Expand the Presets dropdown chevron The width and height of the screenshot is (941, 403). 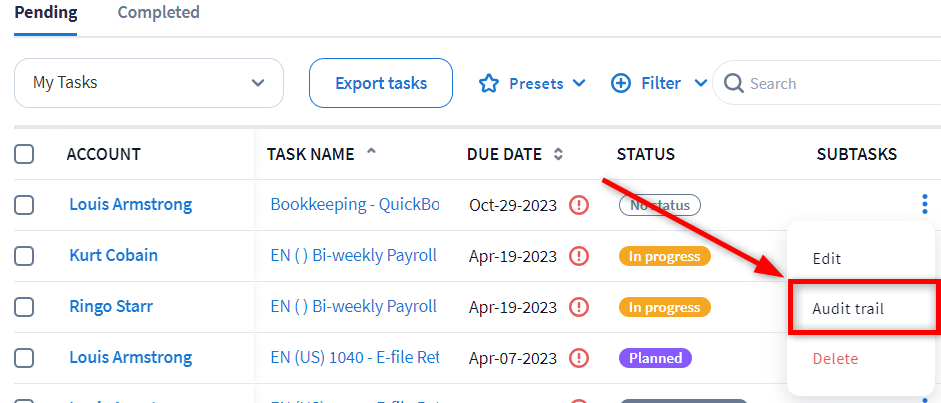(579, 84)
